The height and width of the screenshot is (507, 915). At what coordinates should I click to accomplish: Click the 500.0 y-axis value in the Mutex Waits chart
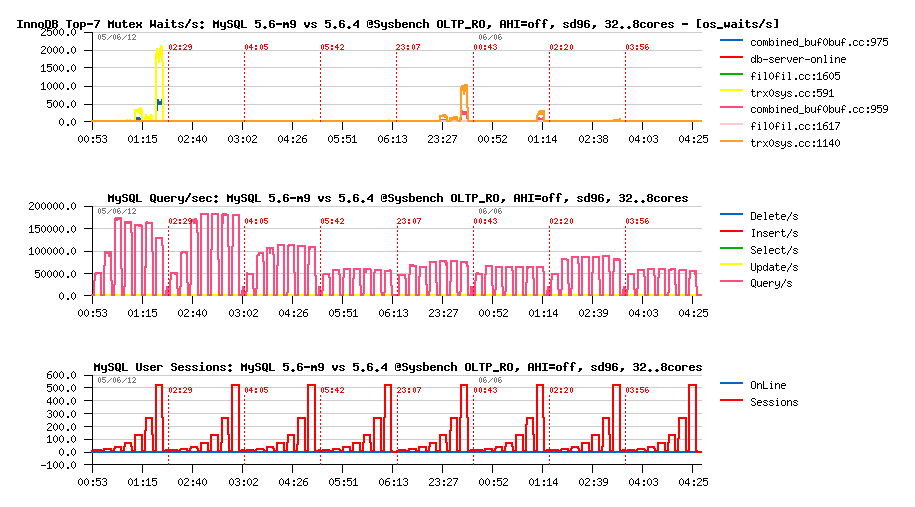tap(61, 104)
